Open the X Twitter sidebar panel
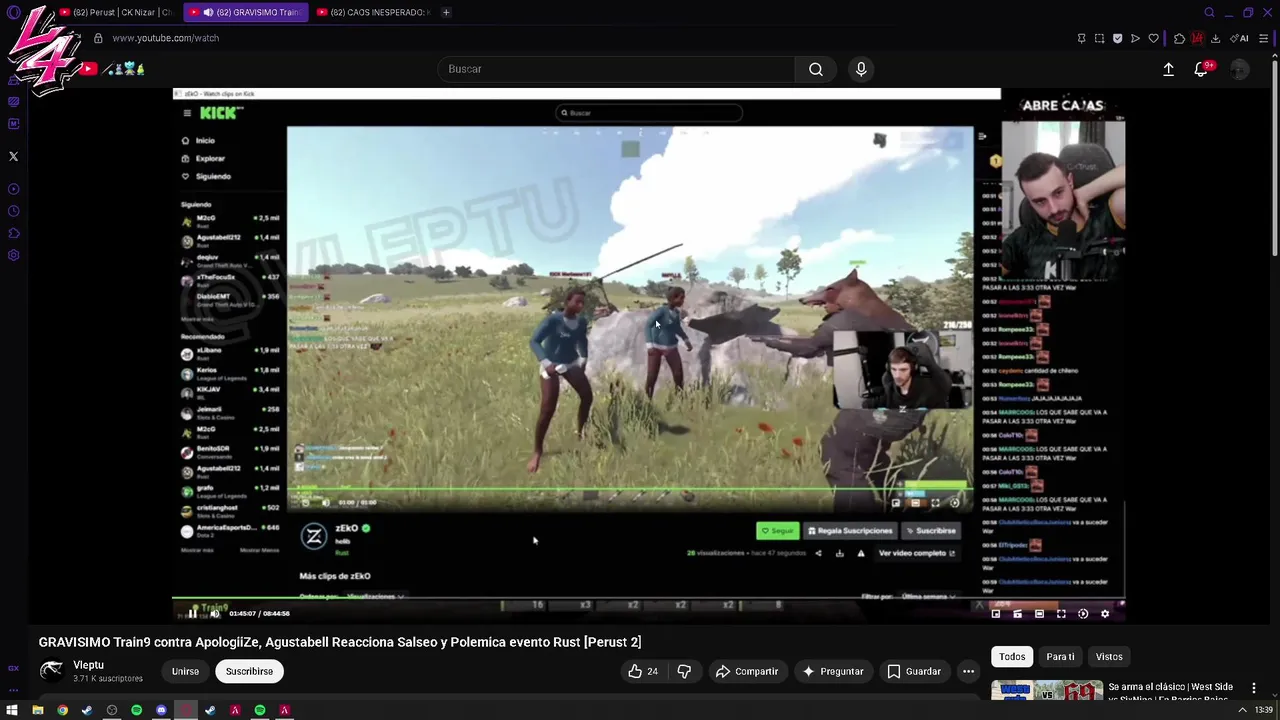This screenshot has width=1280, height=720. pos(13,156)
